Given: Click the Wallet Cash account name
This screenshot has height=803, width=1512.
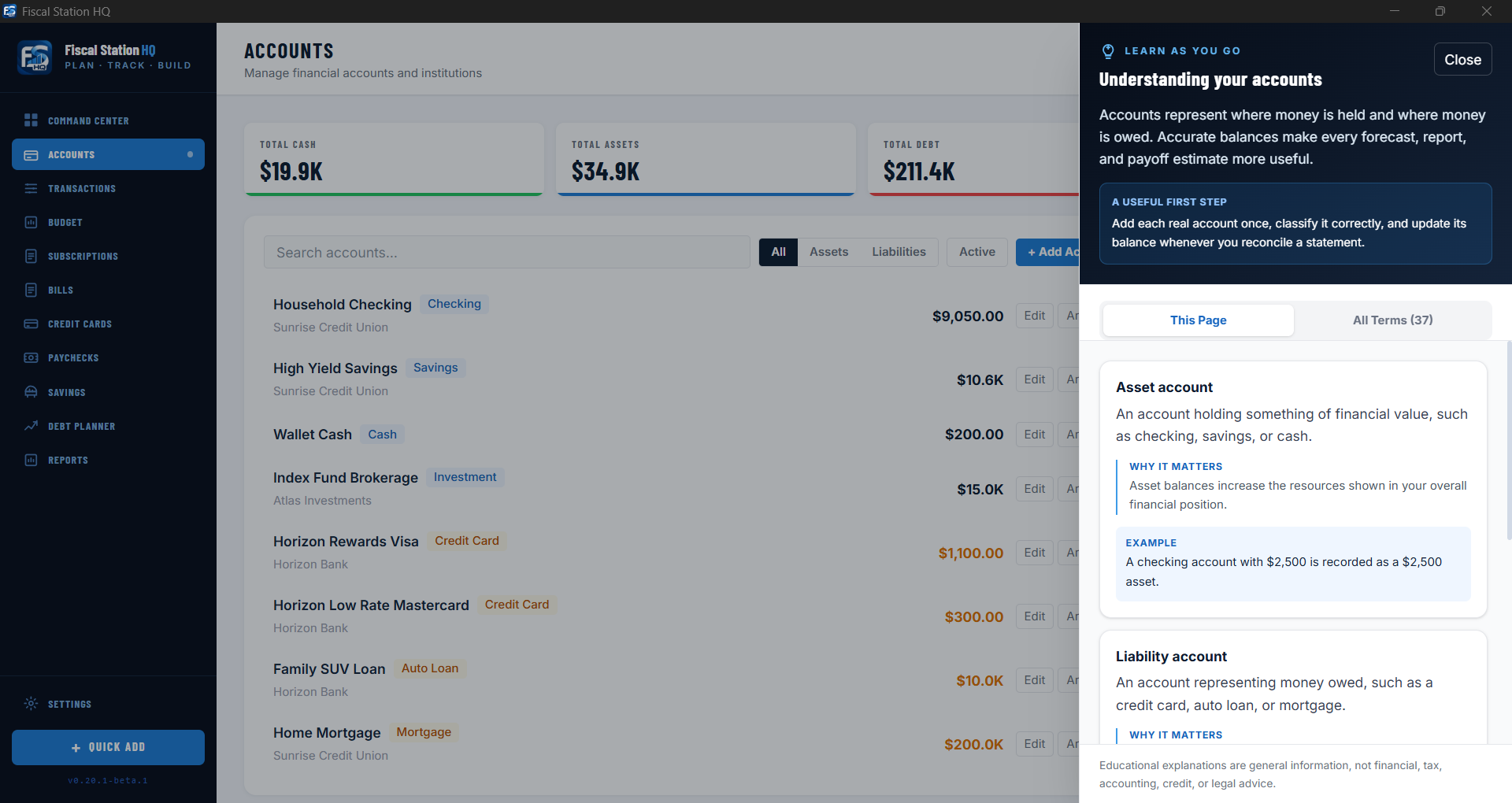Looking at the screenshot, I should point(313,435).
